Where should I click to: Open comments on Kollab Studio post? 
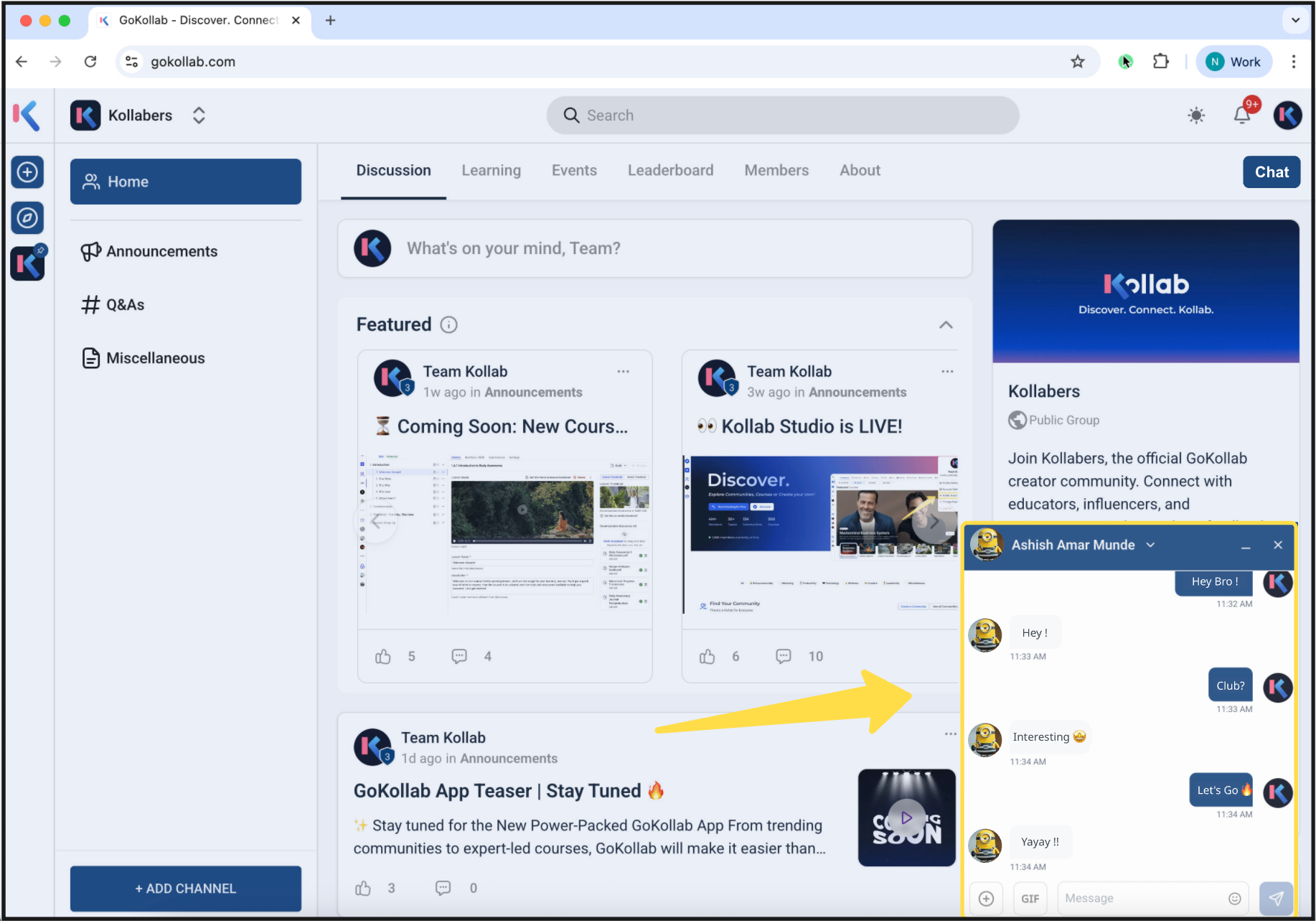click(784, 656)
